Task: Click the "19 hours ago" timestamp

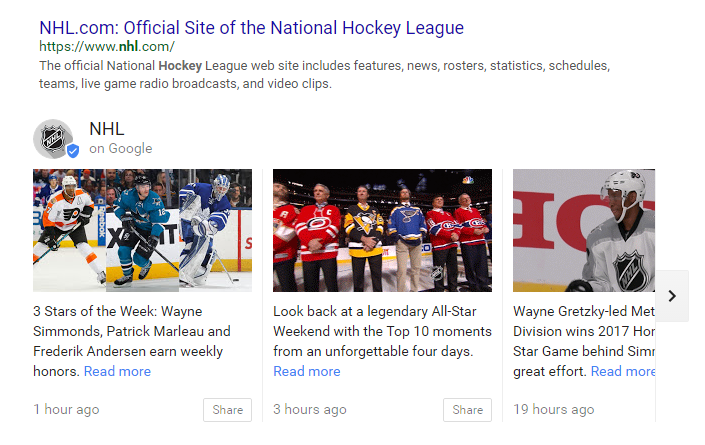Action: point(553,410)
